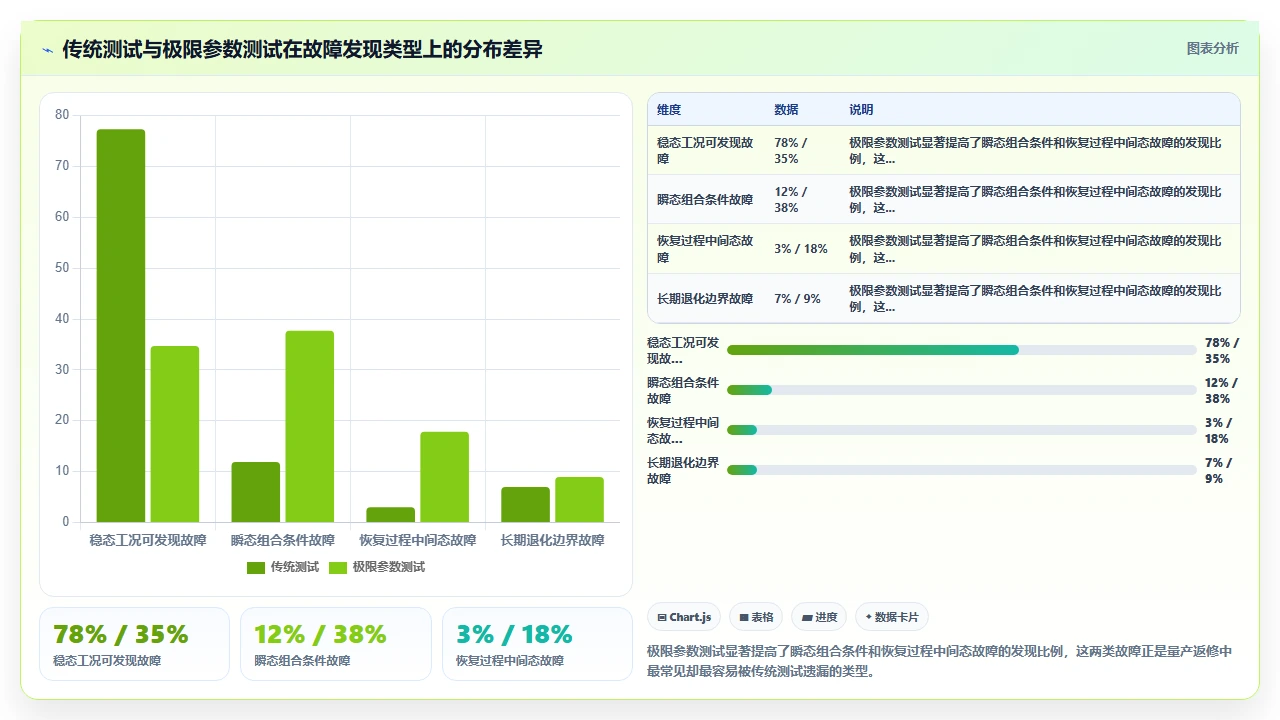Viewport: 1280px width, 720px height.
Task: Toggle the 极限参数测试 legend color box
Action: 338,567
